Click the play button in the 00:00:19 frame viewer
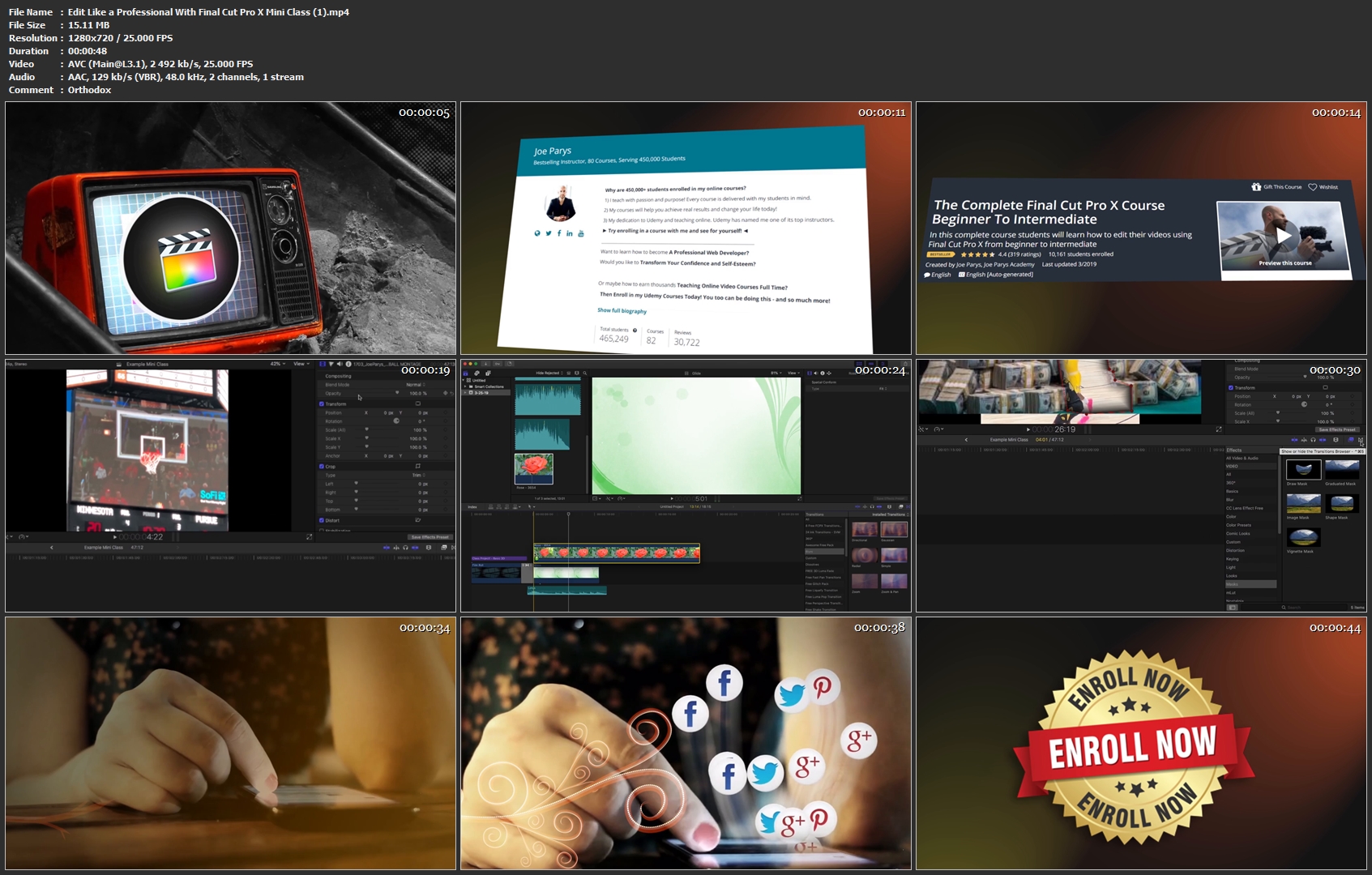The width and height of the screenshot is (1372, 875). [115, 536]
